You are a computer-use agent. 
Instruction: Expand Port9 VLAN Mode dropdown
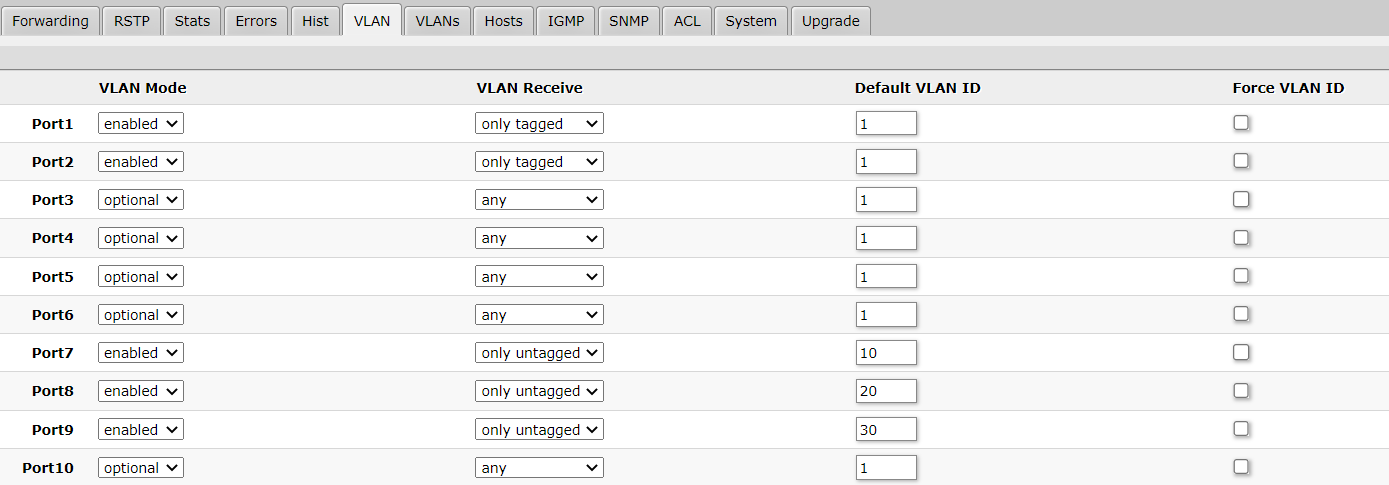(141, 430)
